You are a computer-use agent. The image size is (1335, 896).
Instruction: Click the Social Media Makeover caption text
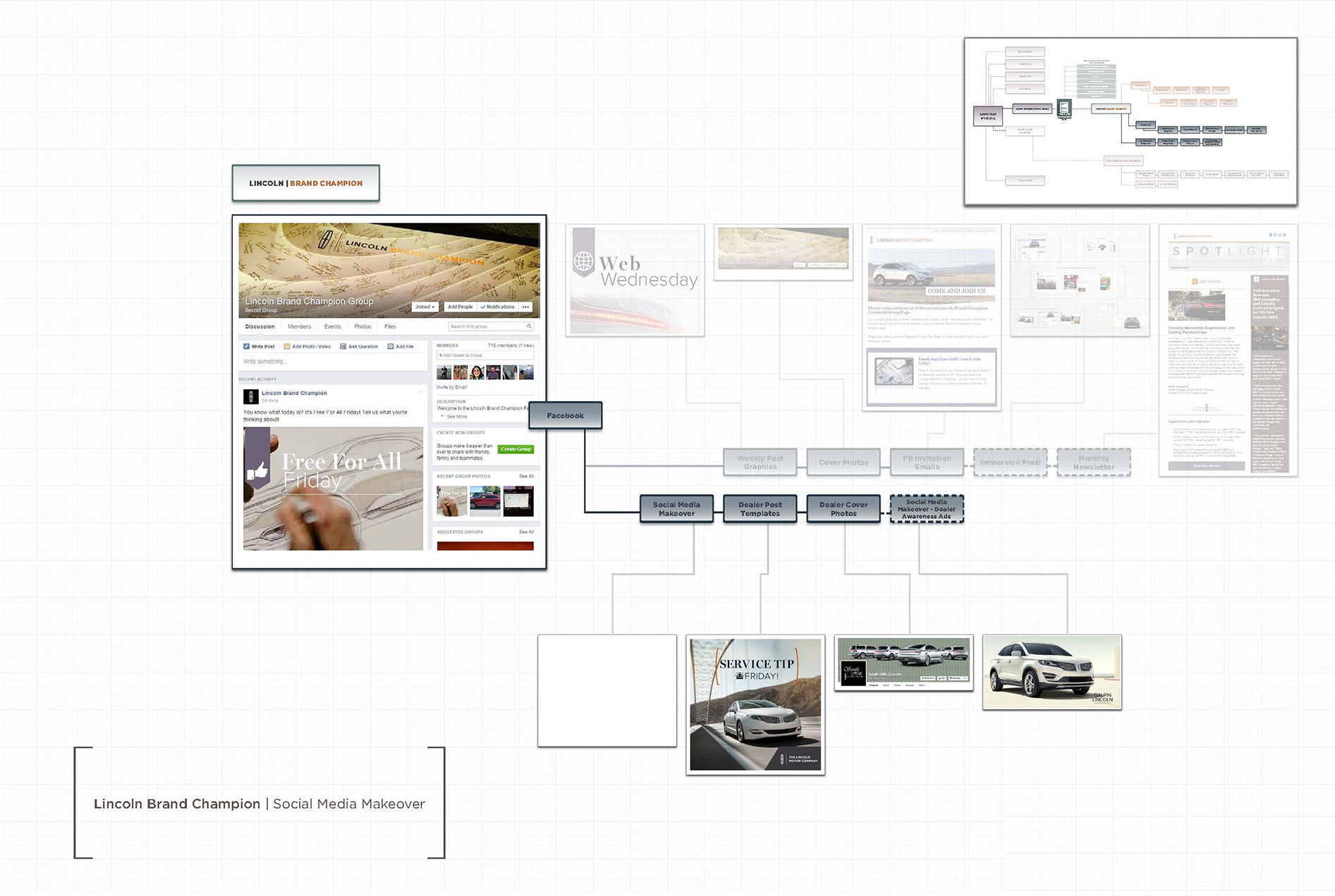(x=349, y=804)
